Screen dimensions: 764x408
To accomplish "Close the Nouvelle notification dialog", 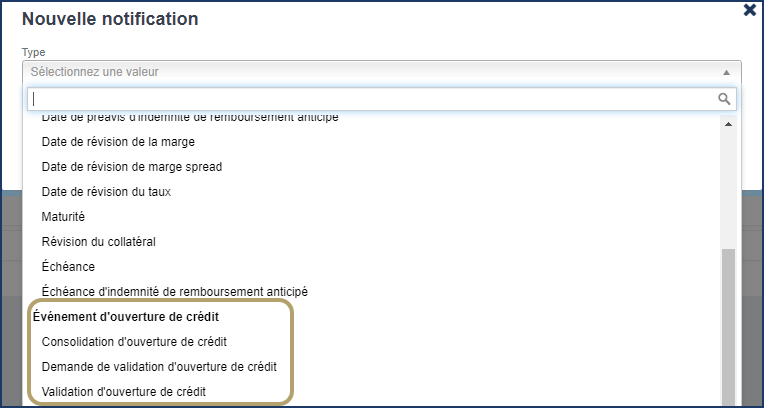I will [x=749, y=10].
